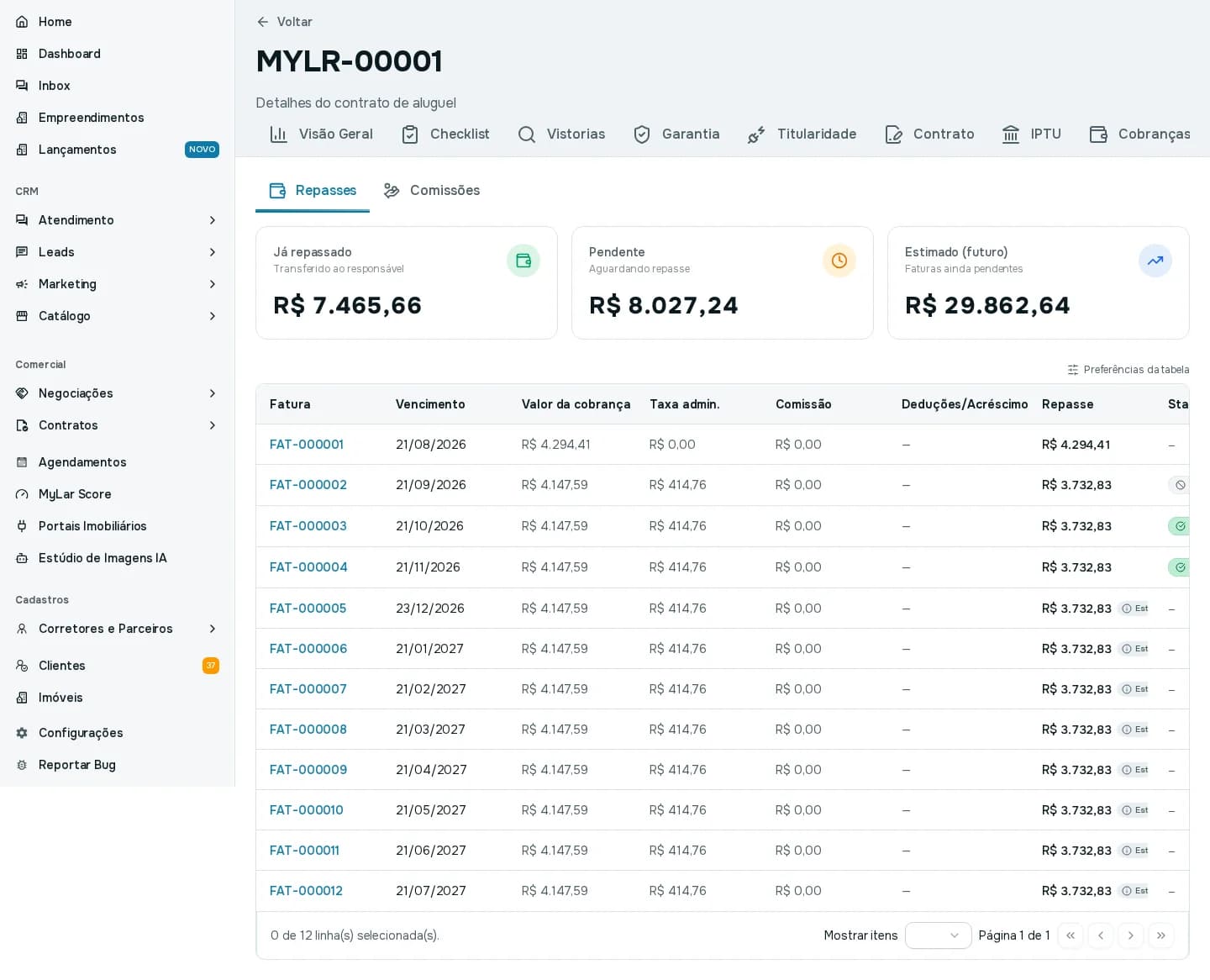
Task: Expand the Marketing submenu chevron
Action: (x=213, y=284)
